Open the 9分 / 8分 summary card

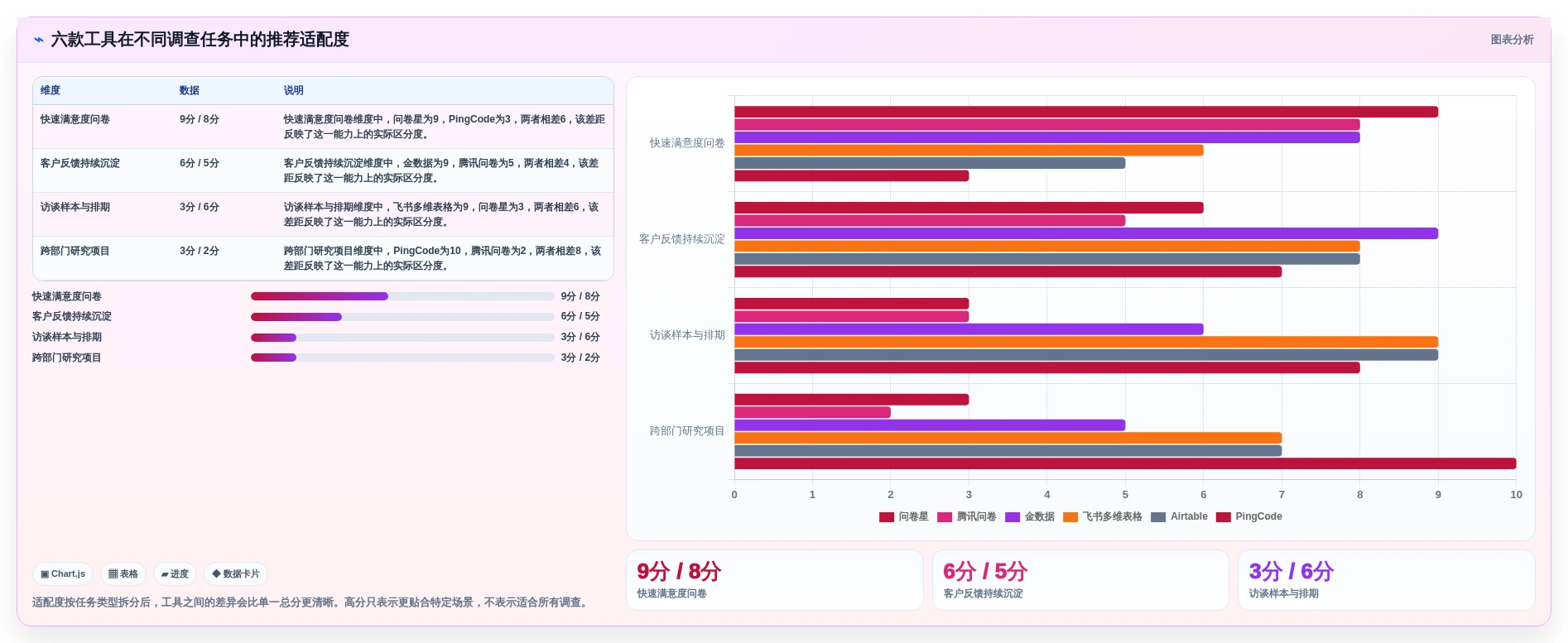click(774, 580)
